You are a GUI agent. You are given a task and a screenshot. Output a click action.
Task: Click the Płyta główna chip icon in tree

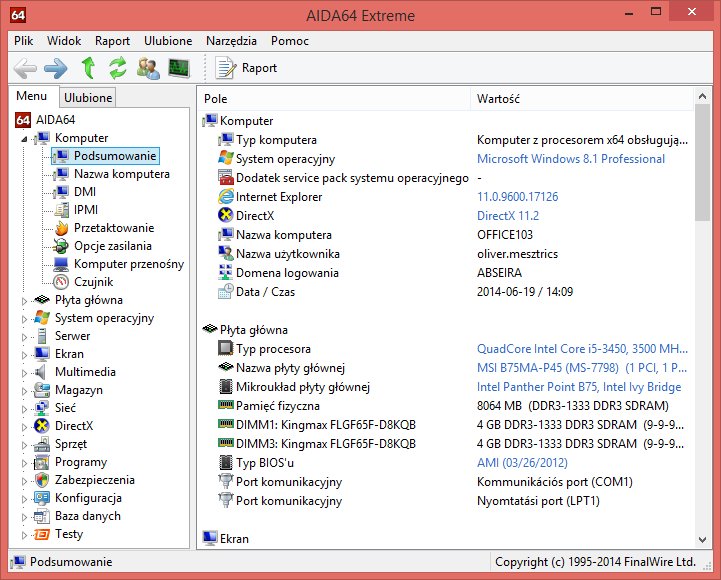pos(42,300)
